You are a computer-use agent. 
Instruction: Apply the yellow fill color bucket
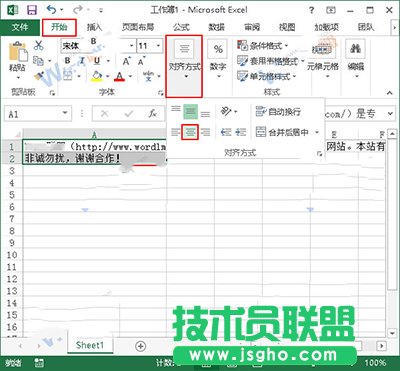pos(97,76)
